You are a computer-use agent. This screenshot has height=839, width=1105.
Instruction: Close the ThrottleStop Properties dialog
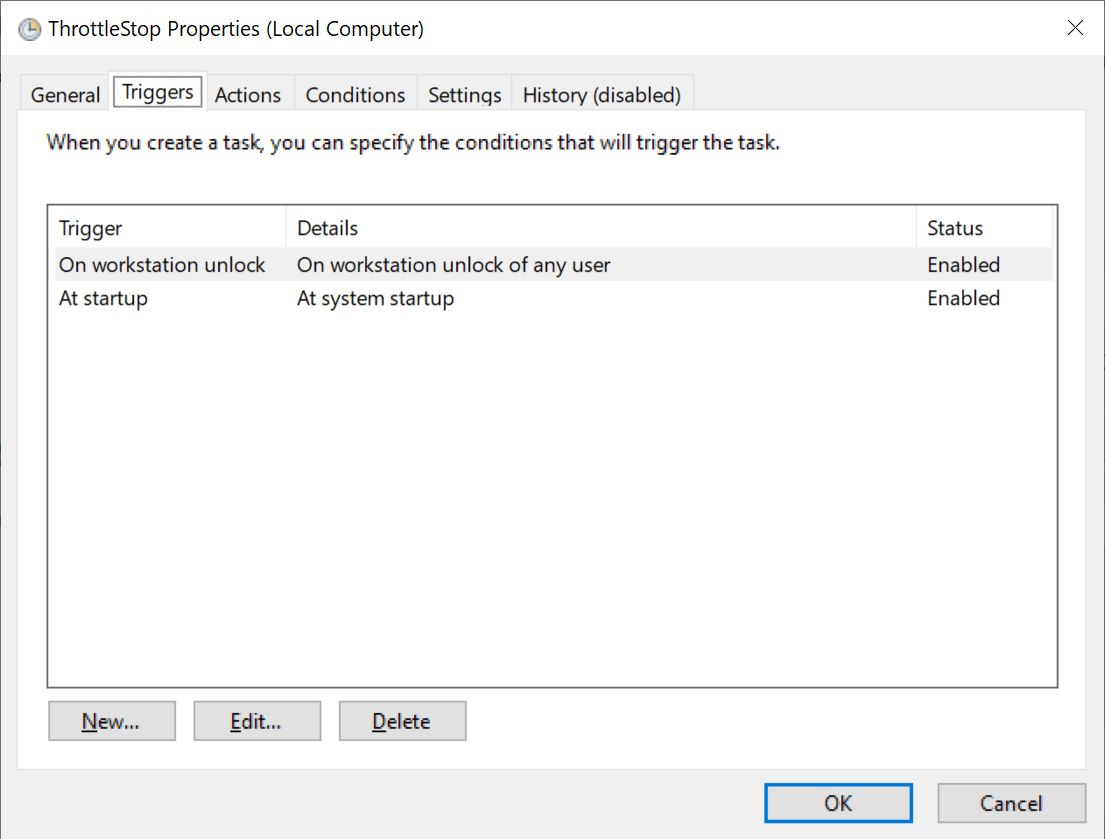pyautogui.click(x=1075, y=27)
